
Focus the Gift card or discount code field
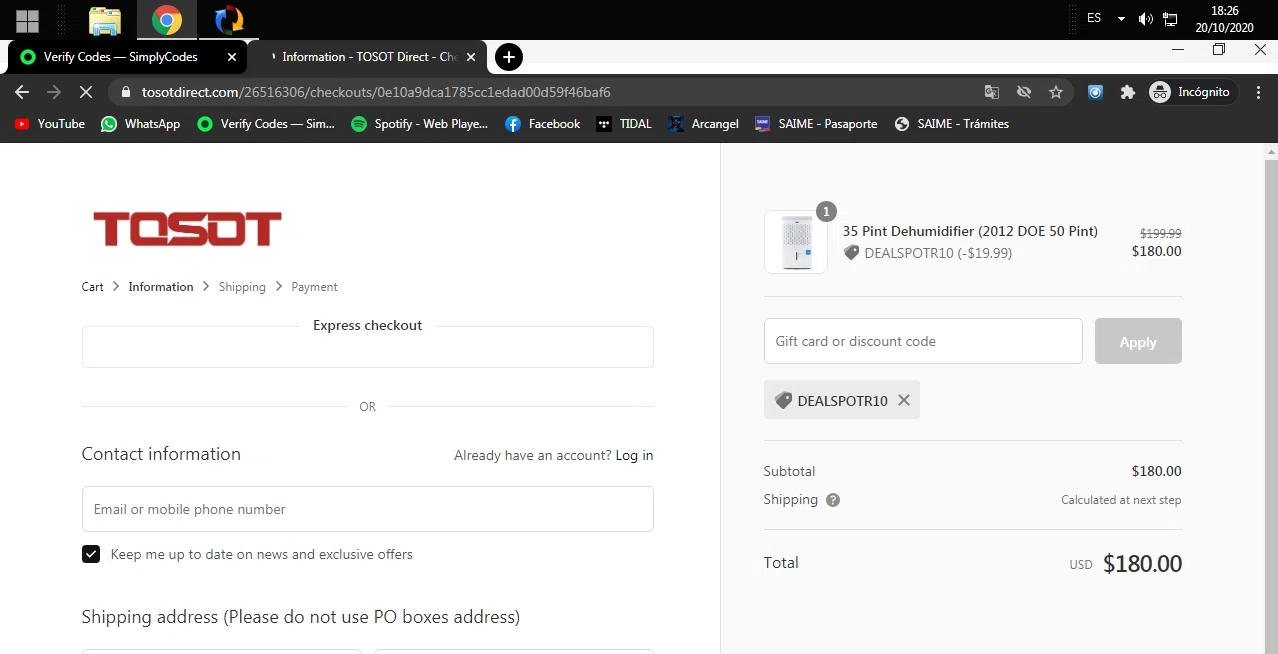tap(923, 341)
